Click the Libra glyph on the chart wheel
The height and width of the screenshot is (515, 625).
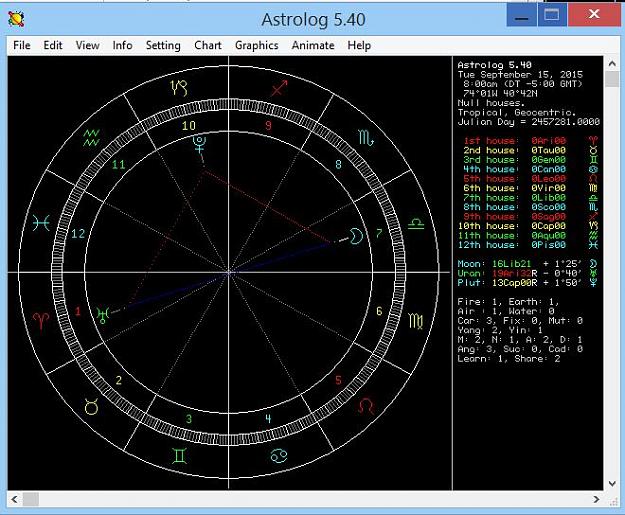click(x=416, y=224)
